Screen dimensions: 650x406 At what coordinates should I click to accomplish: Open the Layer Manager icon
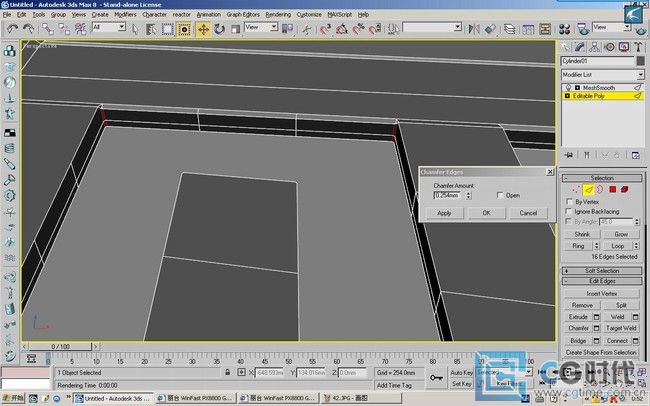coord(509,29)
